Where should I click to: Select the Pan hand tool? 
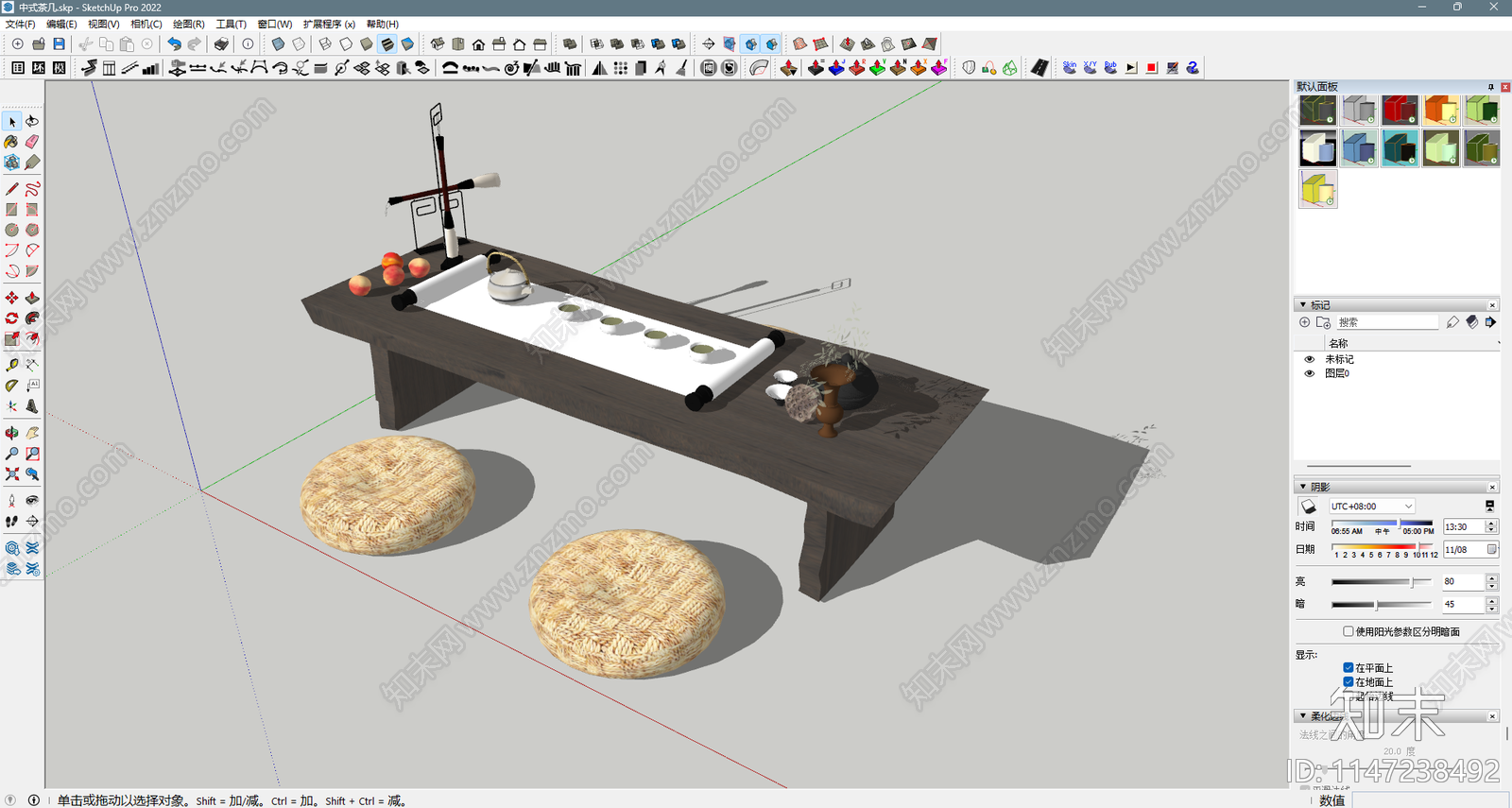[32, 433]
